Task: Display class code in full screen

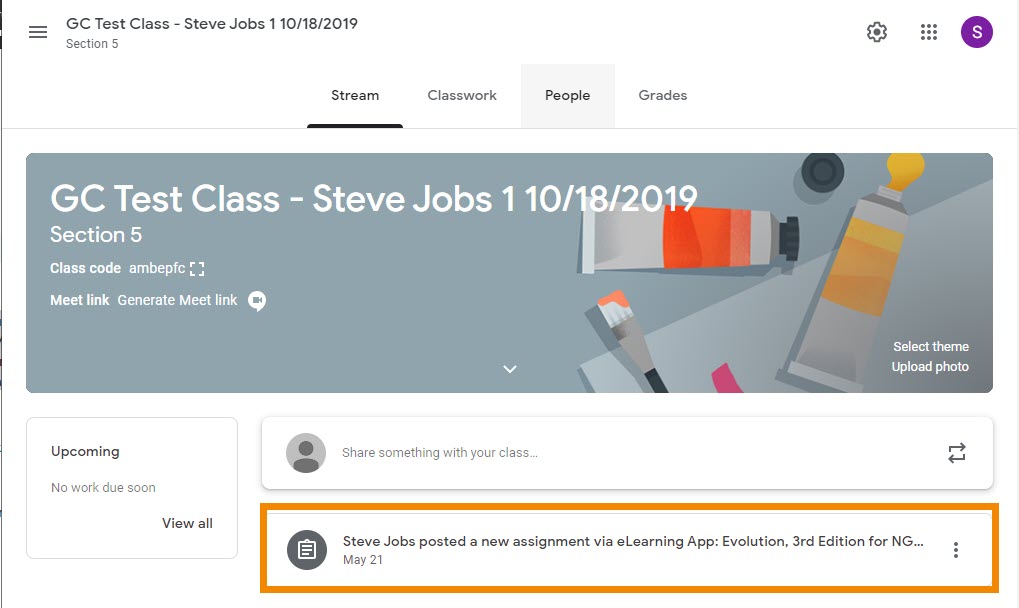Action: click(197, 269)
